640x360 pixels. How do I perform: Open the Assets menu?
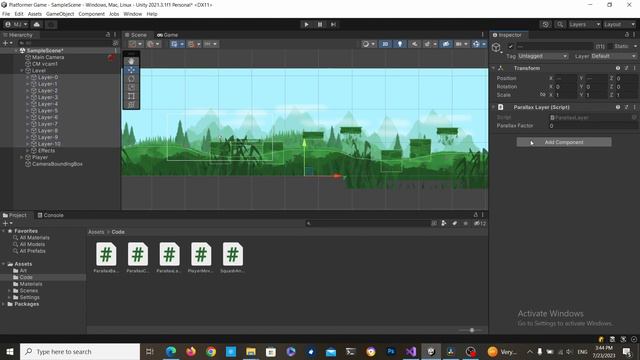click(x=35, y=14)
